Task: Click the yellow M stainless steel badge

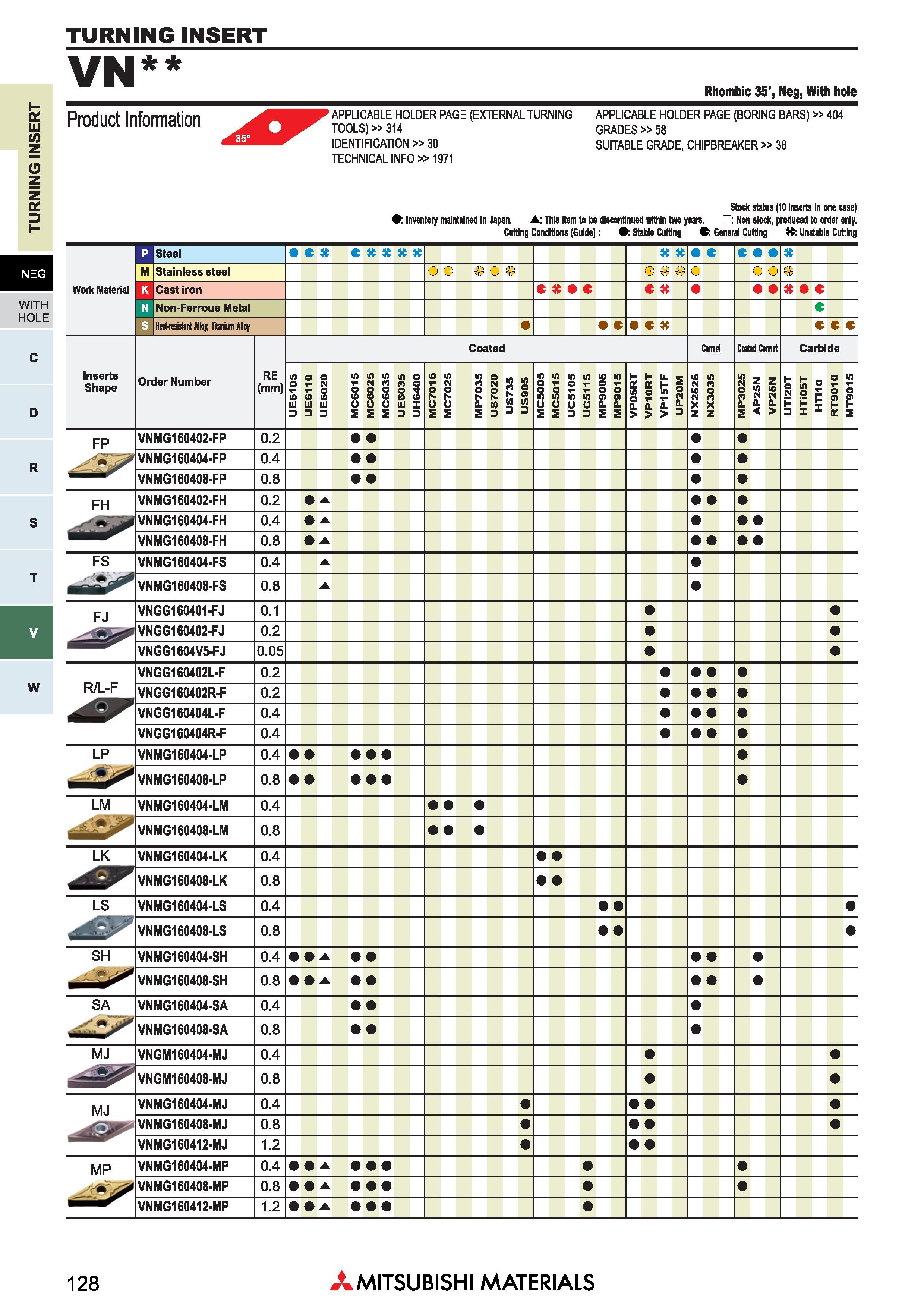Action: point(145,272)
